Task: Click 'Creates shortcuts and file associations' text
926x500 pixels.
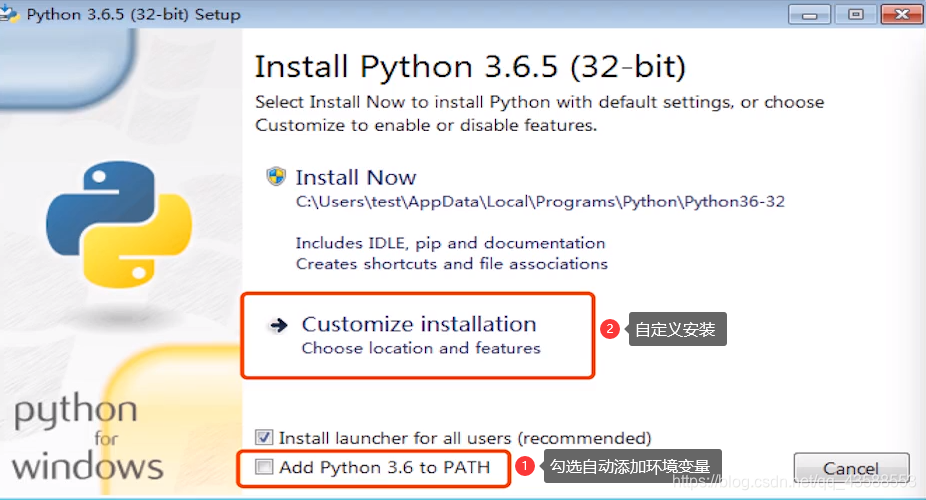Action: pyautogui.click(x=451, y=264)
